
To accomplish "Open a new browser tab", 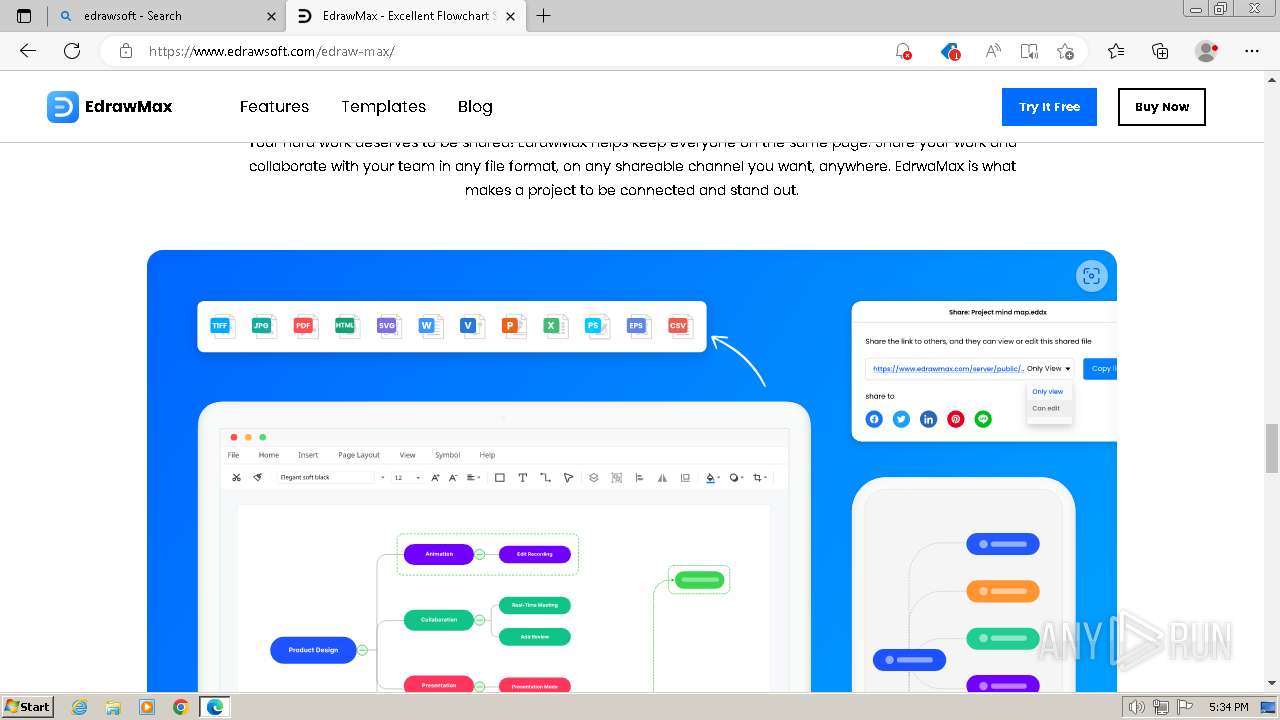I will (544, 16).
